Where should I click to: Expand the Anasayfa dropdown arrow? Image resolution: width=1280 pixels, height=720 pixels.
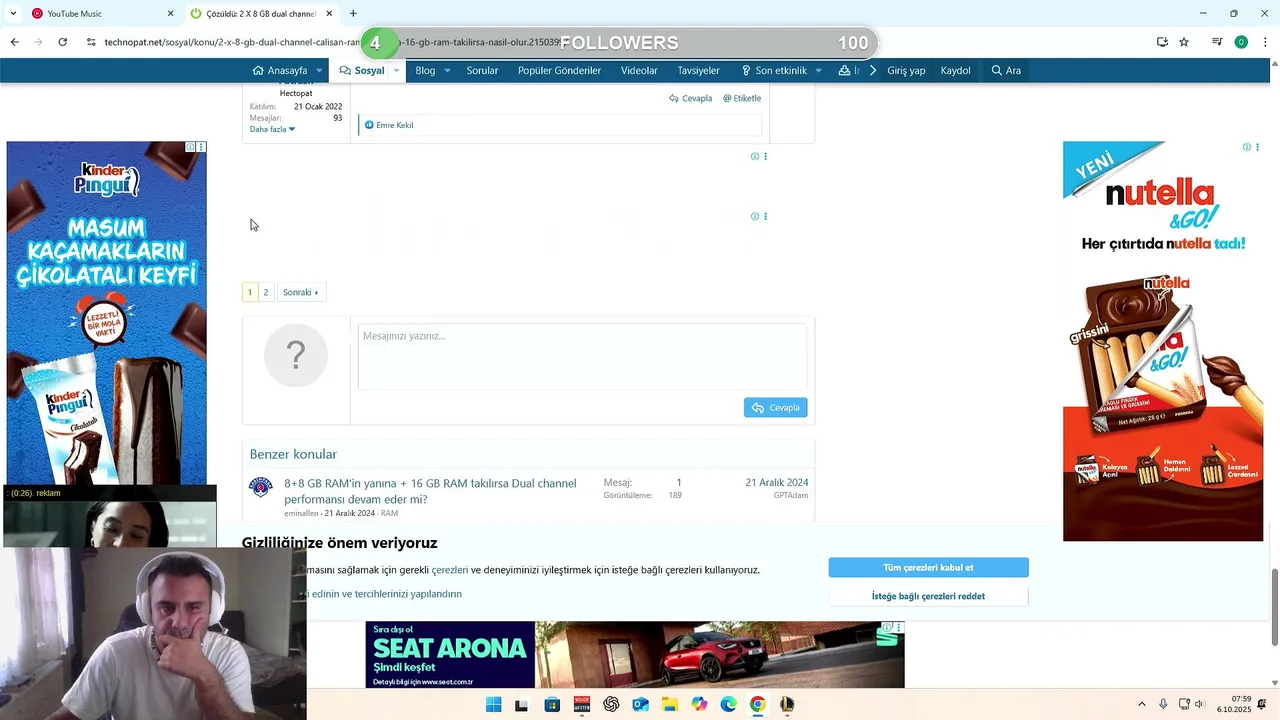pos(319,70)
